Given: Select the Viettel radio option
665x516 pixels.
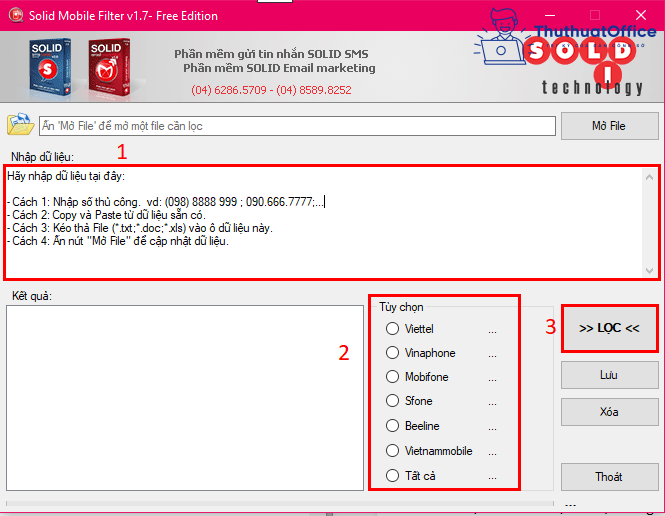Looking at the screenshot, I should click(x=392, y=329).
